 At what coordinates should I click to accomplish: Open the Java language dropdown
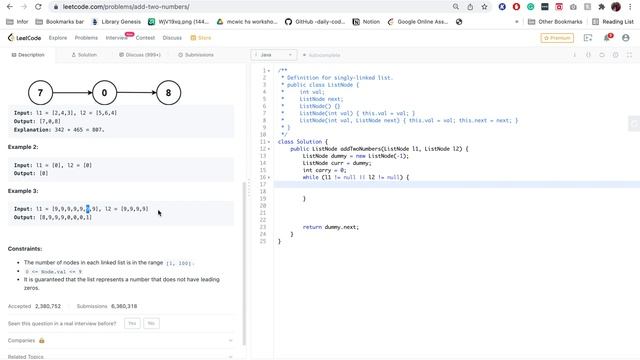coord(273,55)
